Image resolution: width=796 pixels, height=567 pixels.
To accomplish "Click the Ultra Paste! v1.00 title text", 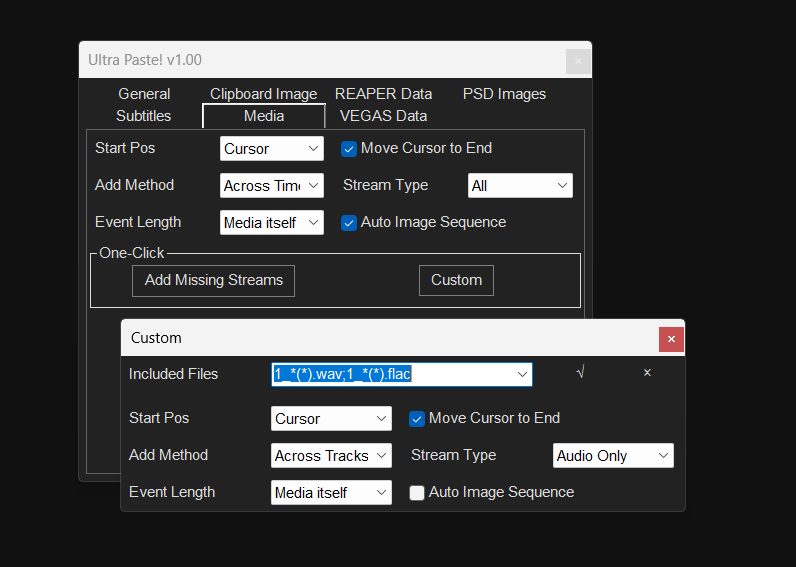I will pyautogui.click(x=145, y=60).
